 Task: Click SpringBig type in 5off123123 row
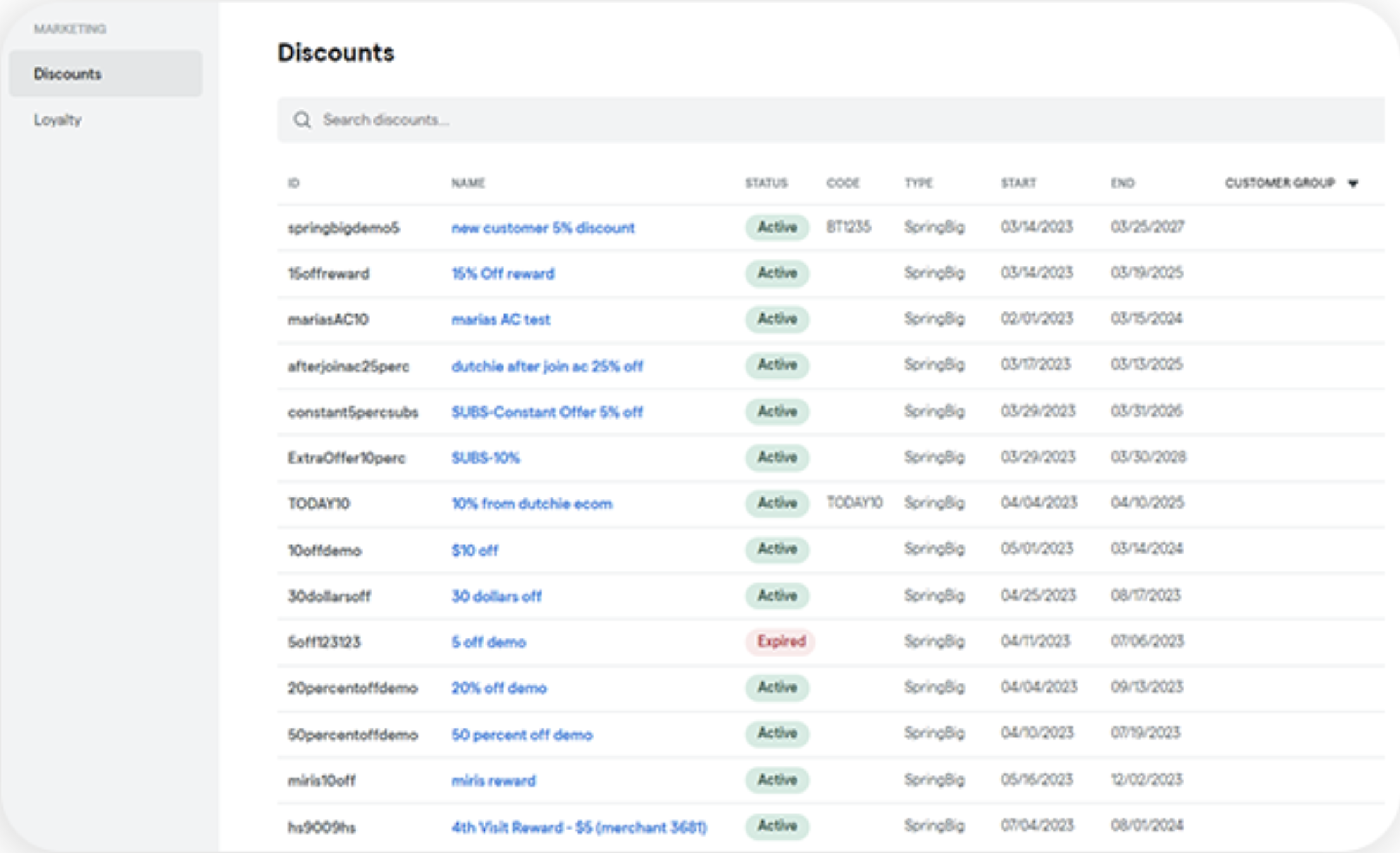pos(934,641)
